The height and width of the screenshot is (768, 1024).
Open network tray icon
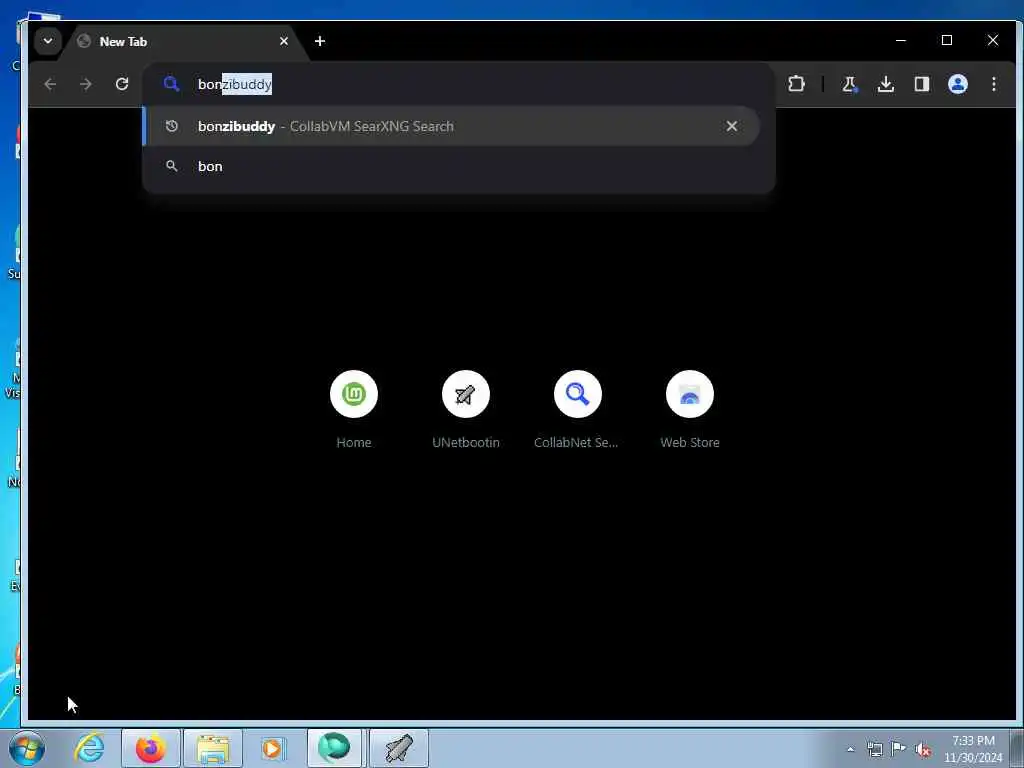(874, 750)
